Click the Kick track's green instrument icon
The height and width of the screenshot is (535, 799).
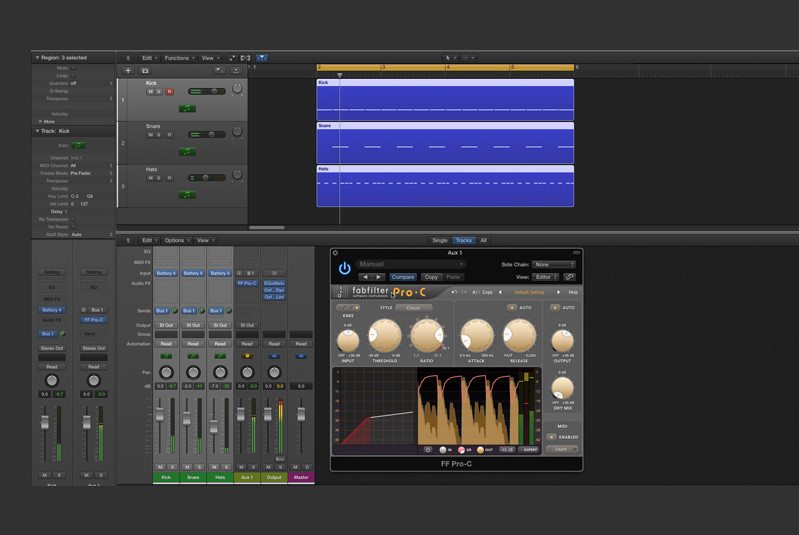[x=187, y=108]
